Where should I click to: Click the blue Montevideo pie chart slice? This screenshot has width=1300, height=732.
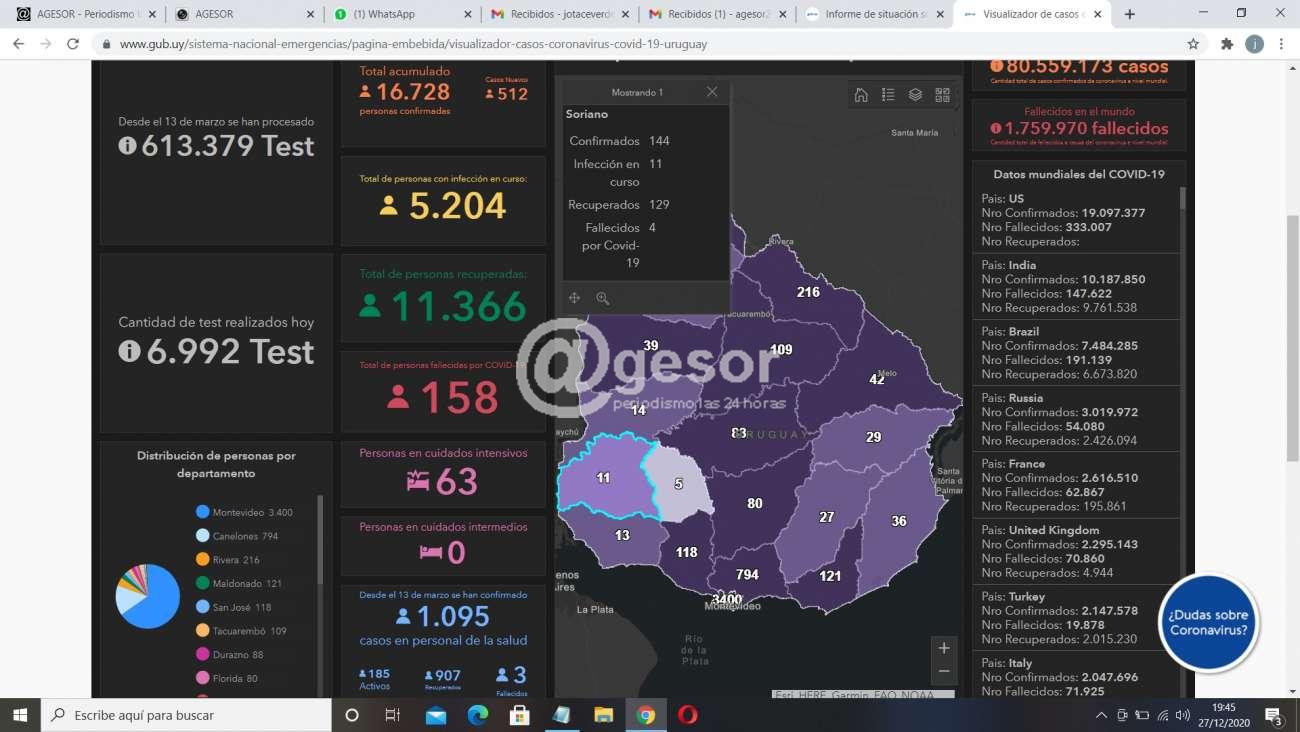tap(152, 605)
